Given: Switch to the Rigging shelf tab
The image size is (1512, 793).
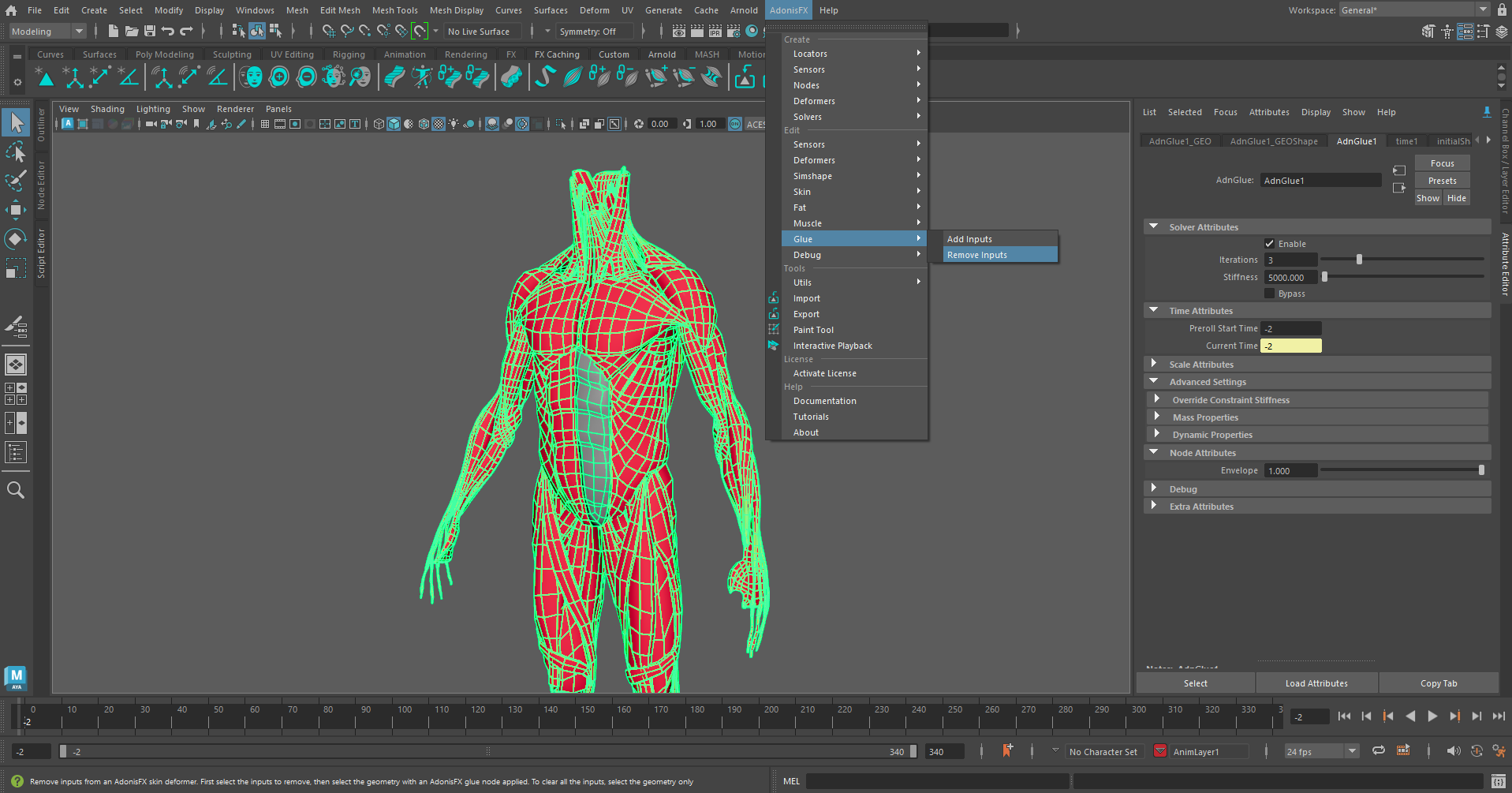Looking at the screenshot, I should pos(349,54).
